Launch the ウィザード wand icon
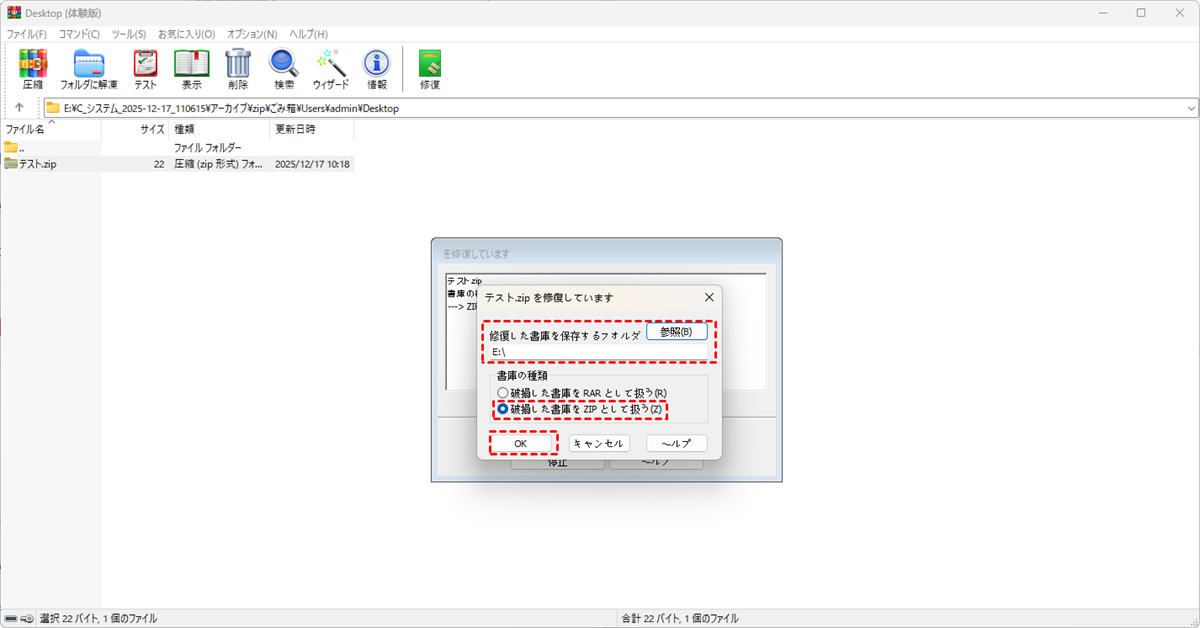This screenshot has height=628, width=1200. [330, 68]
